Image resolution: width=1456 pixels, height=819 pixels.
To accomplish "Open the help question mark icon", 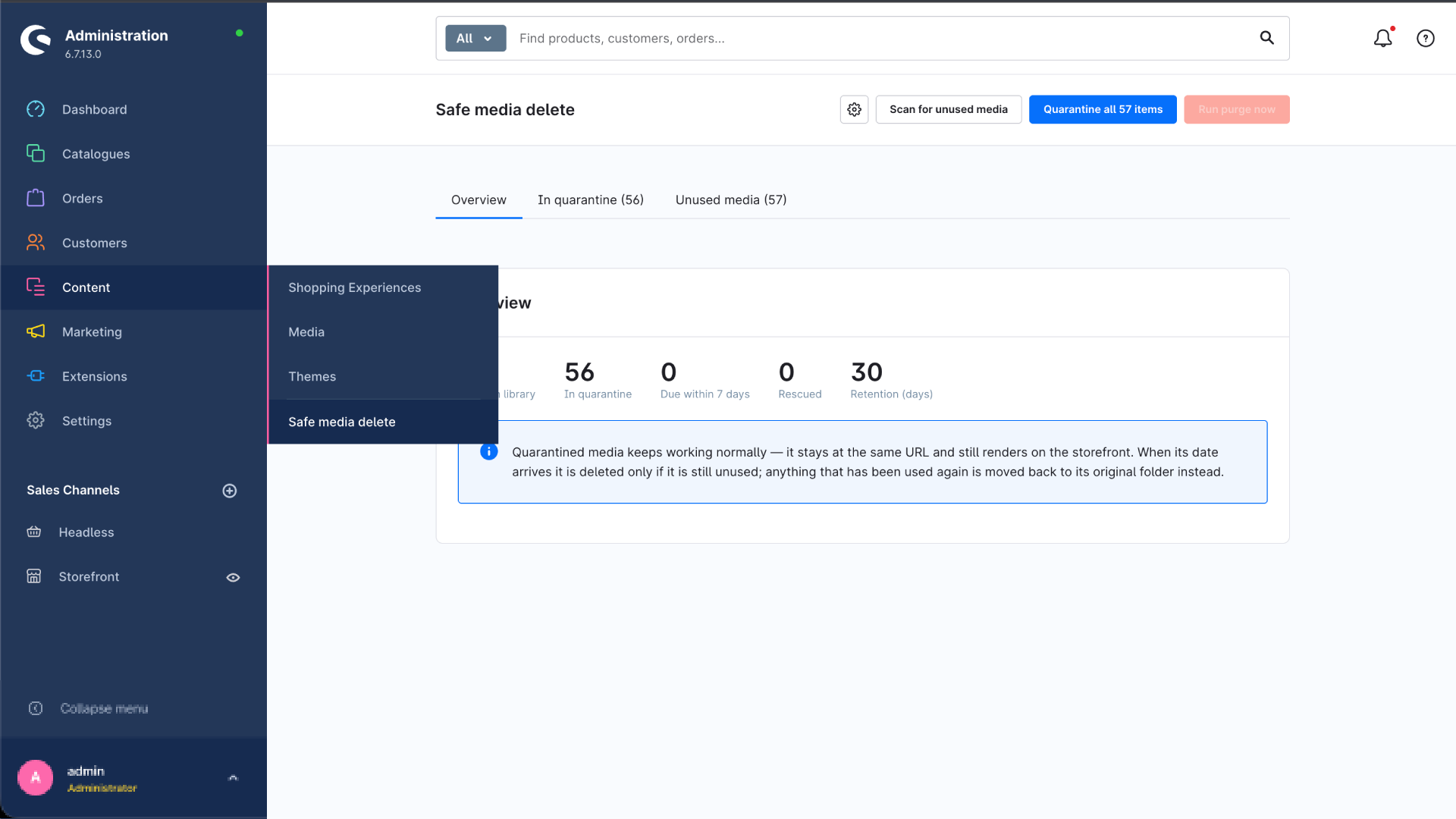I will (x=1426, y=38).
